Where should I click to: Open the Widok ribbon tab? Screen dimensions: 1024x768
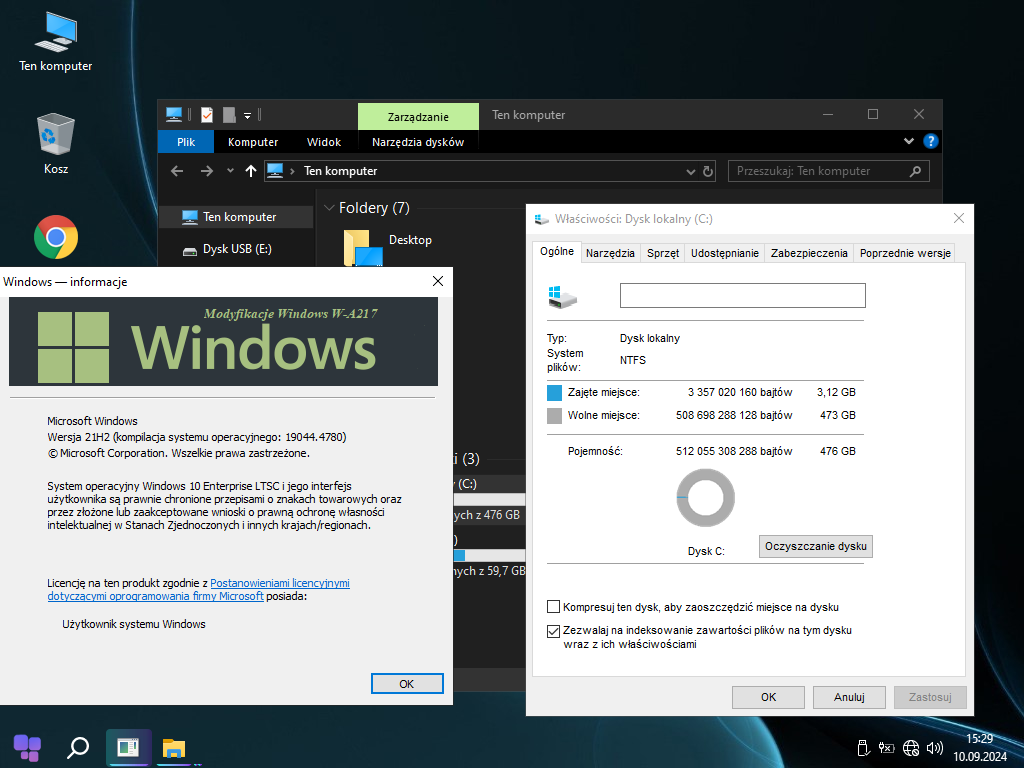[x=324, y=142]
